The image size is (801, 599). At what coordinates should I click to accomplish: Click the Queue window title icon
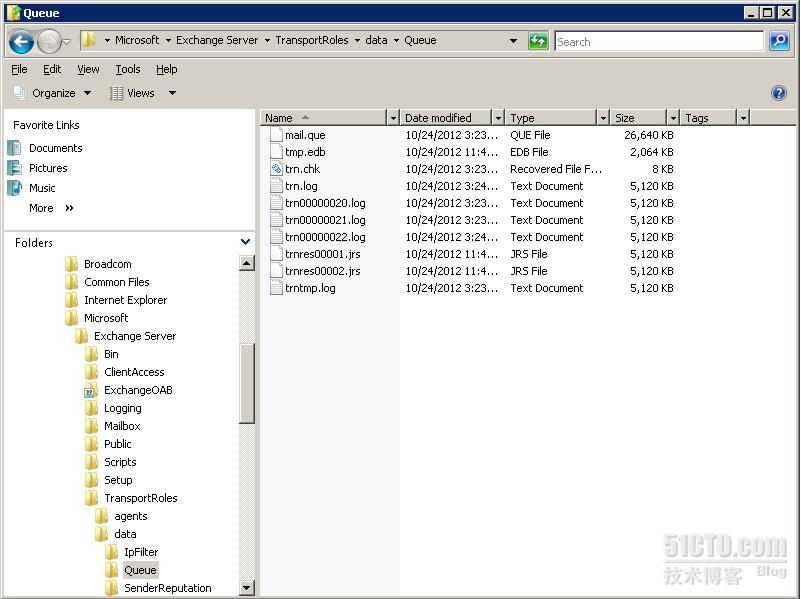pyautogui.click(x=14, y=12)
